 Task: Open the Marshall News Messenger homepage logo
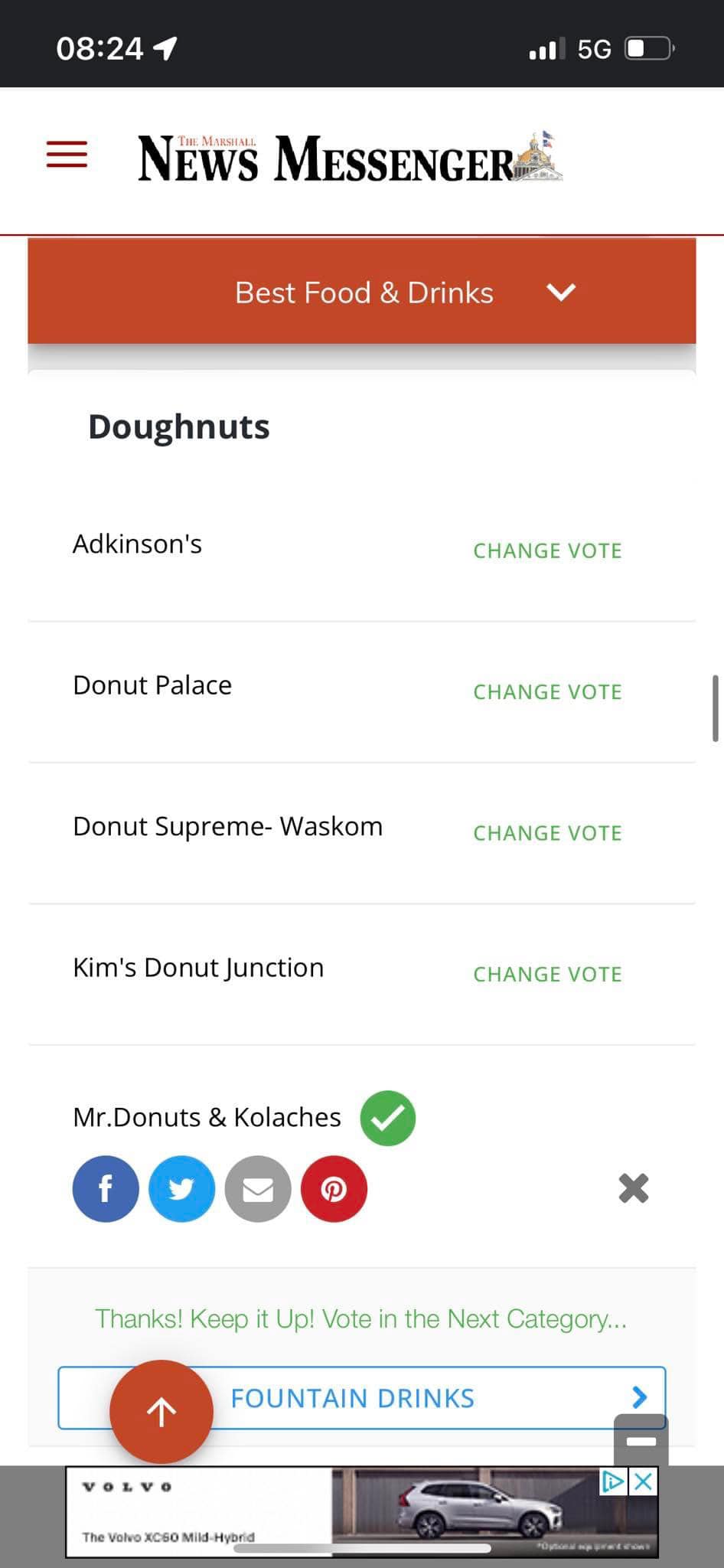(349, 158)
